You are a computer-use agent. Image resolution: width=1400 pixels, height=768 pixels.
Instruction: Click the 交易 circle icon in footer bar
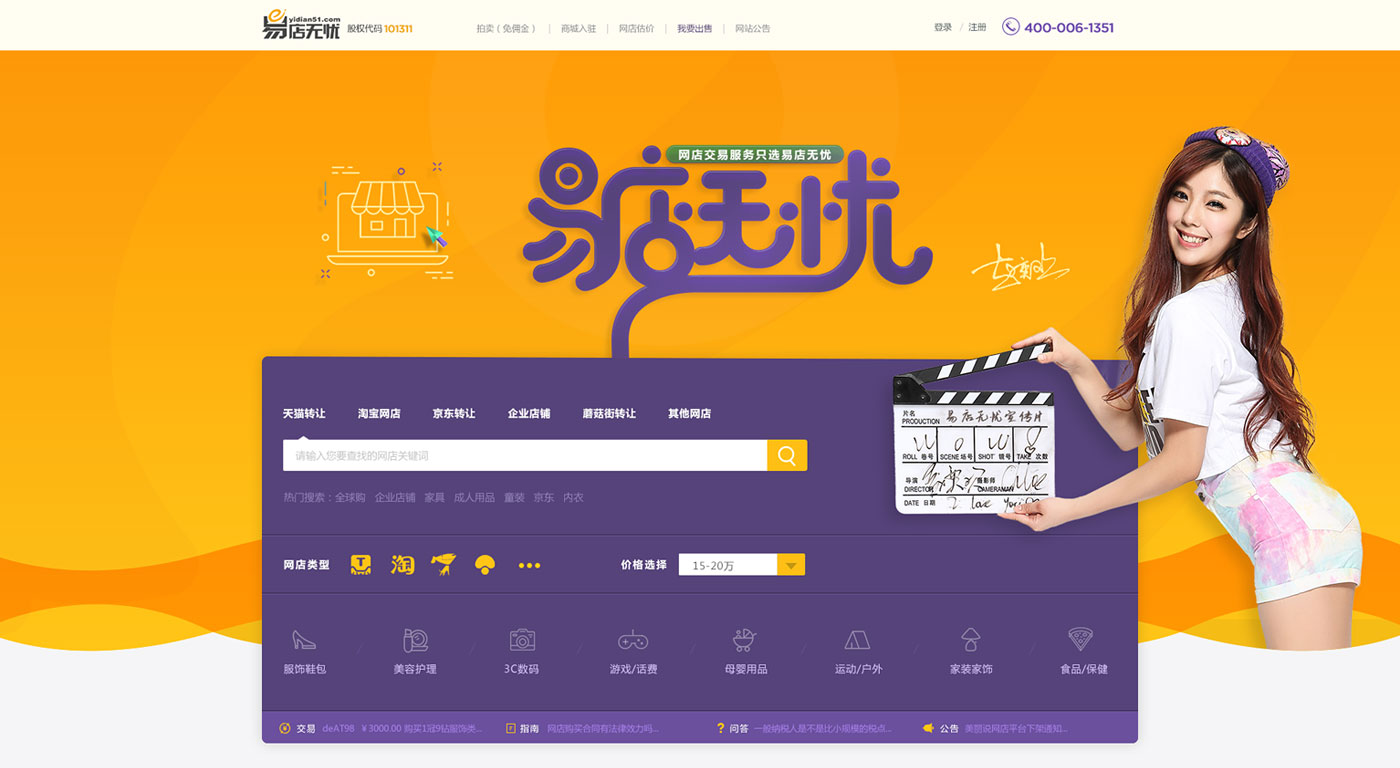click(x=285, y=728)
